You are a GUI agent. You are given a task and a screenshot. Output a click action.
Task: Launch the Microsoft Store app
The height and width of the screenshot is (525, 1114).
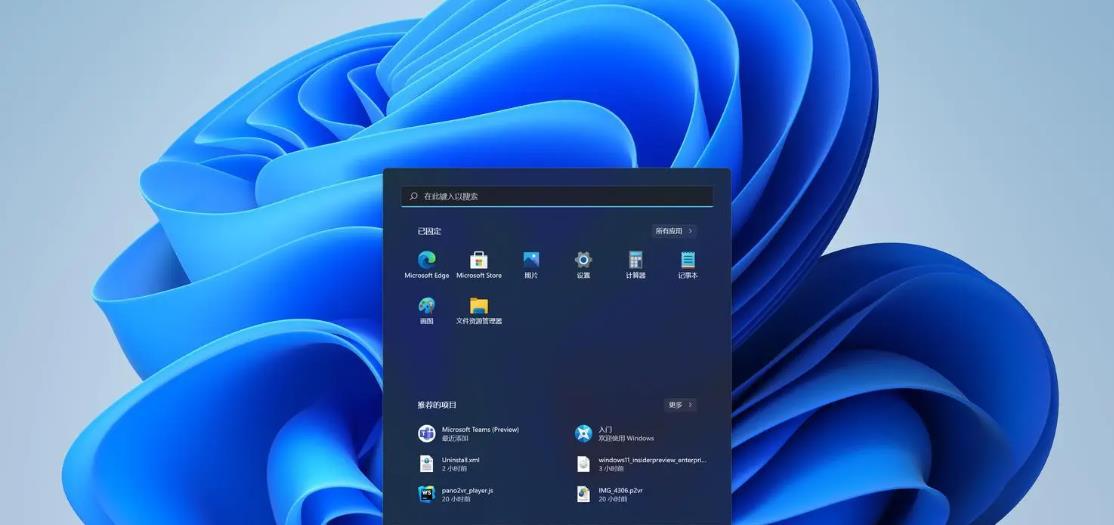479,265
